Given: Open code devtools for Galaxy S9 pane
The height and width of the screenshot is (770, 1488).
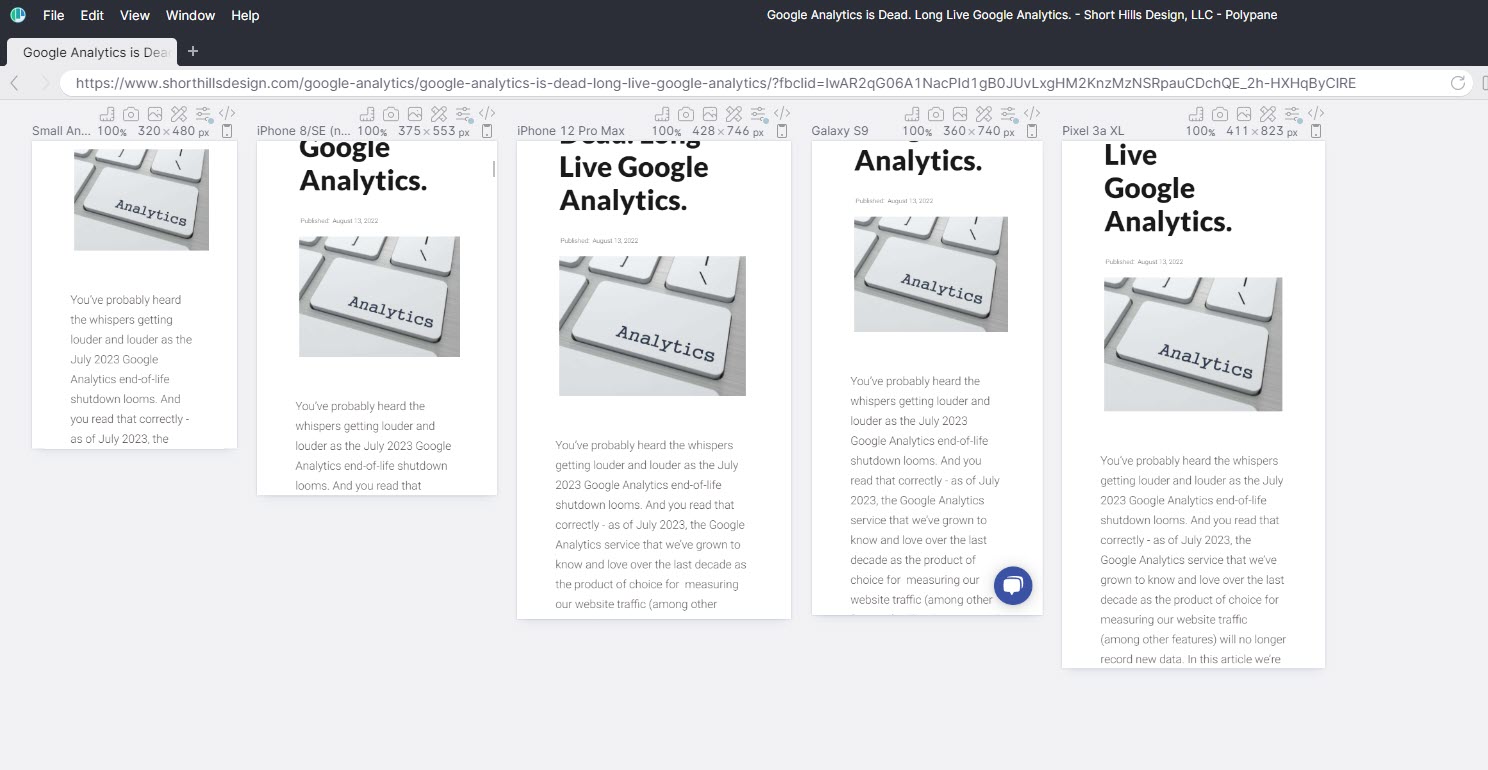Looking at the screenshot, I should [1032, 114].
